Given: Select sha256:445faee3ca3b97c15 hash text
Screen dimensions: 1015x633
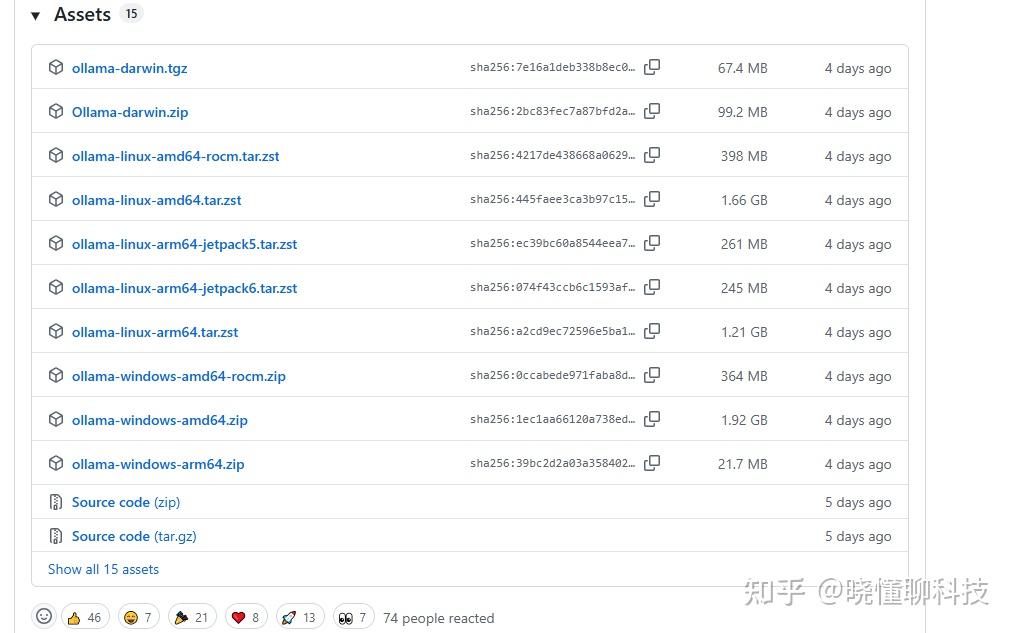Looking at the screenshot, I should (x=552, y=199).
